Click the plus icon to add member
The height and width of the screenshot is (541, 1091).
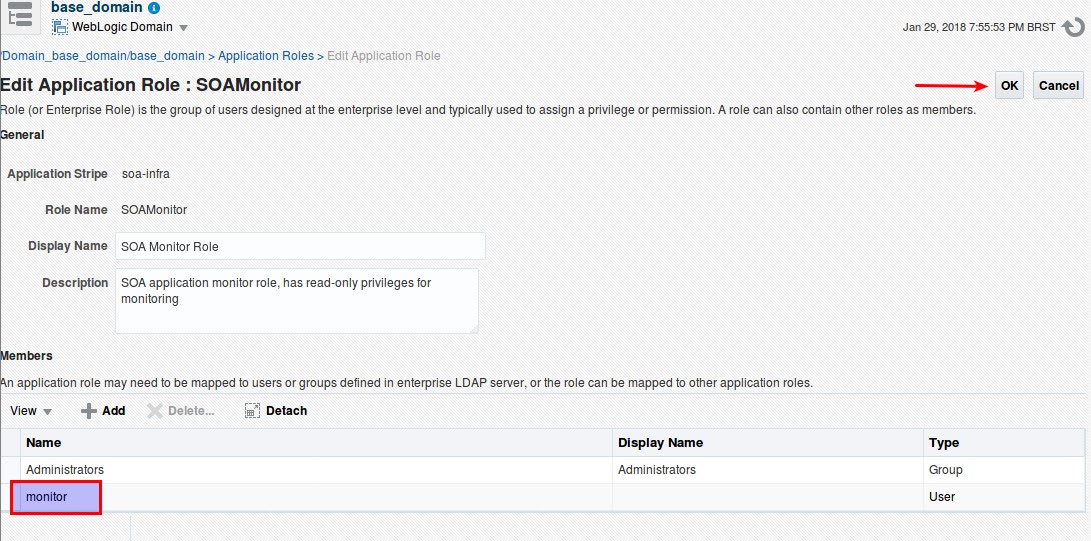click(88, 411)
